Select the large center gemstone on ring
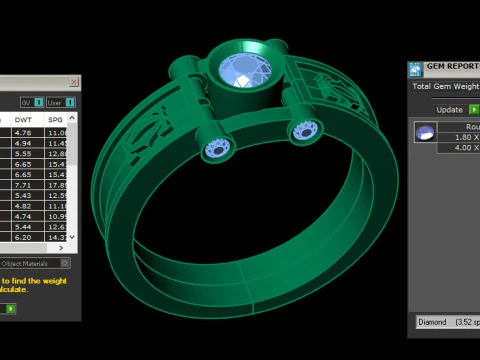The height and width of the screenshot is (360, 480). pos(245,71)
